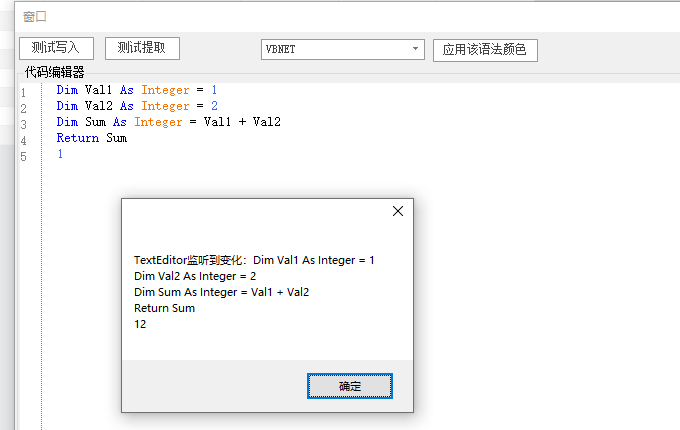This screenshot has width=680, height=430.
Task: Click line number 3 in the gutter
Action: point(23,124)
